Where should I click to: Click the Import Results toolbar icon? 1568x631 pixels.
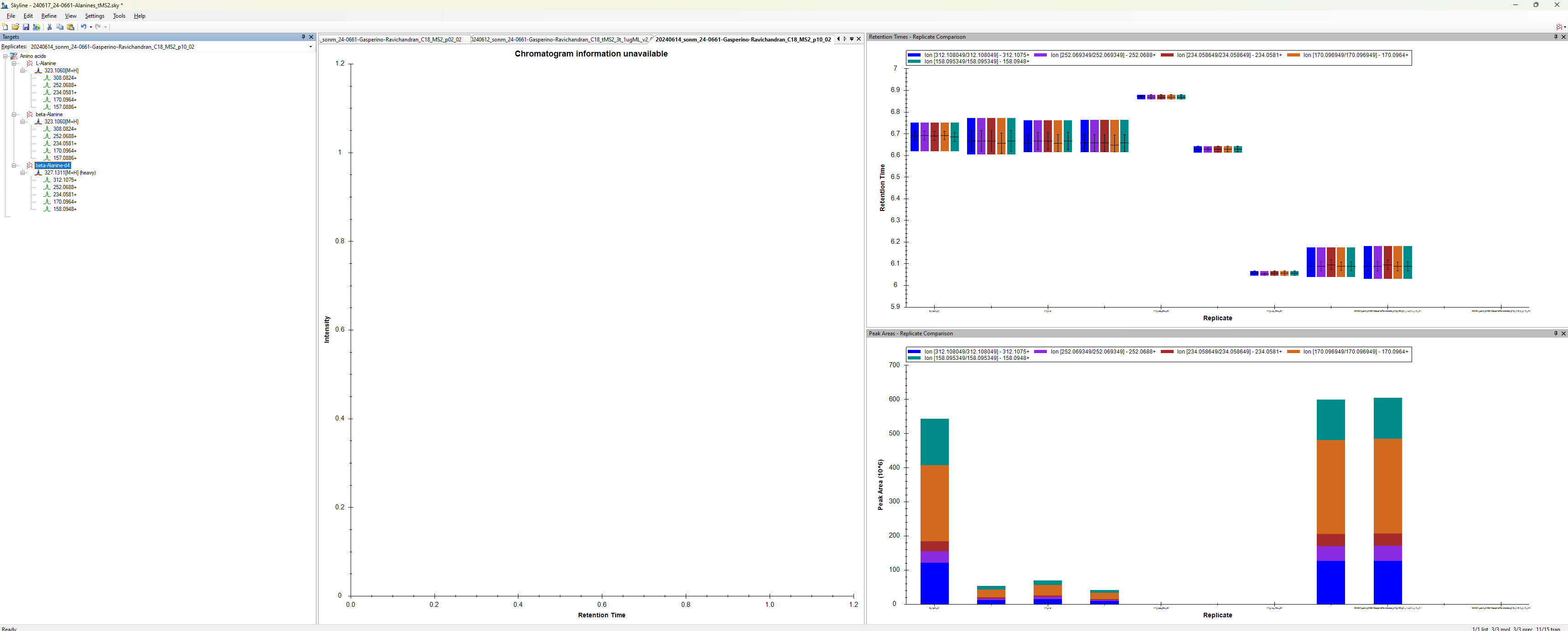(36, 27)
